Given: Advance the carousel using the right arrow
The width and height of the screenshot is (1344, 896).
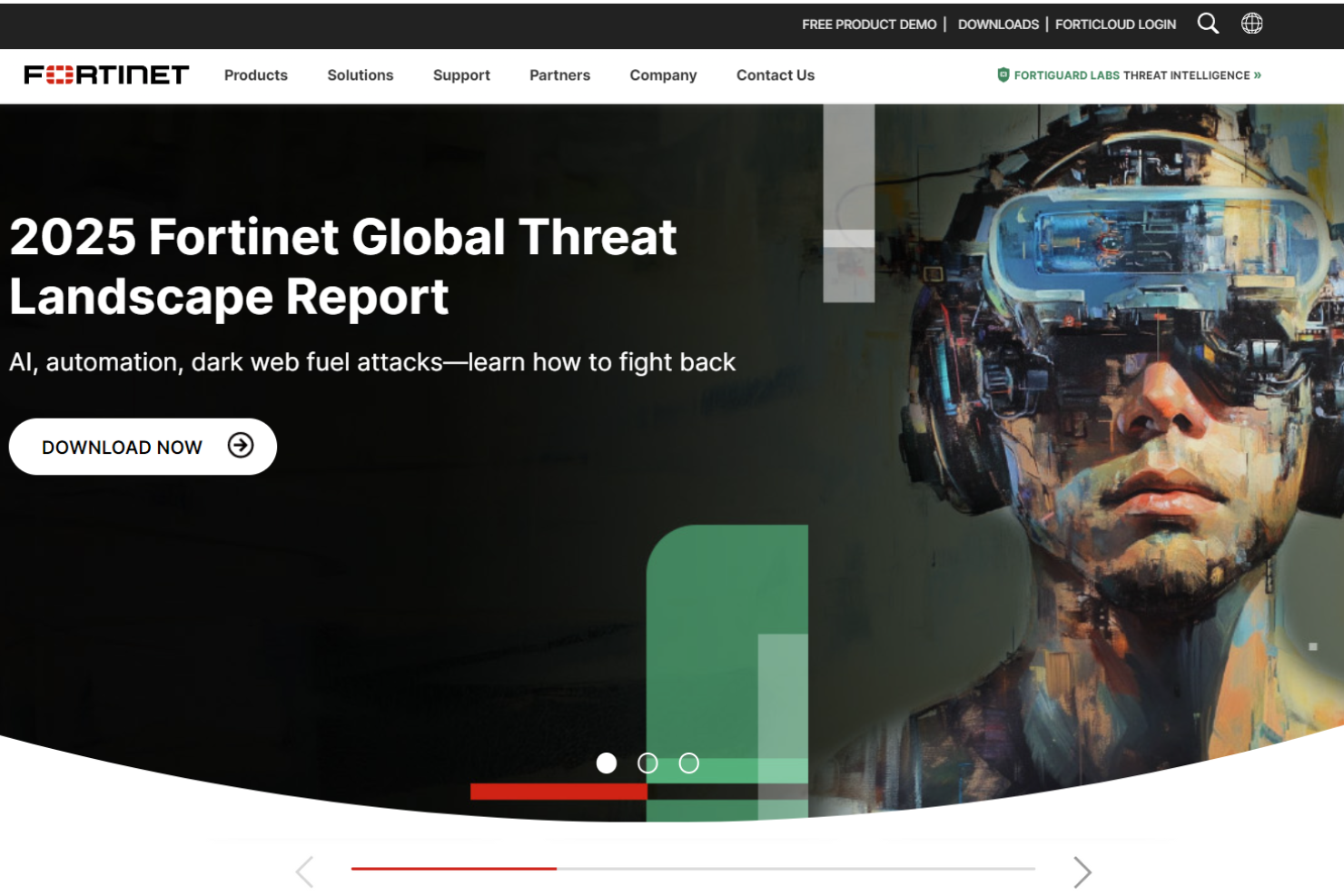Looking at the screenshot, I should tap(1082, 871).
